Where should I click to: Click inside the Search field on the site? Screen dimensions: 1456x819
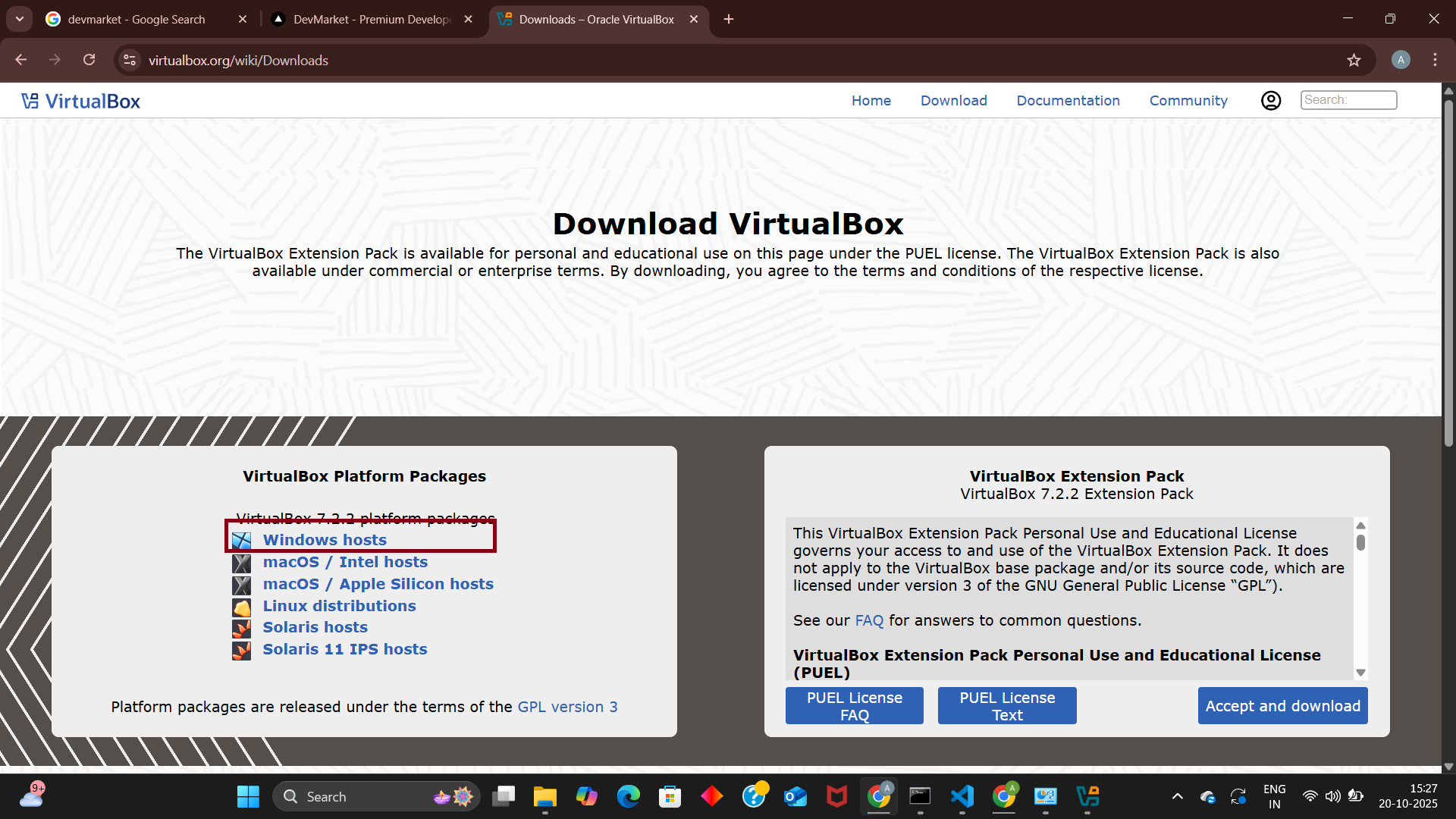coord(1348,99)
